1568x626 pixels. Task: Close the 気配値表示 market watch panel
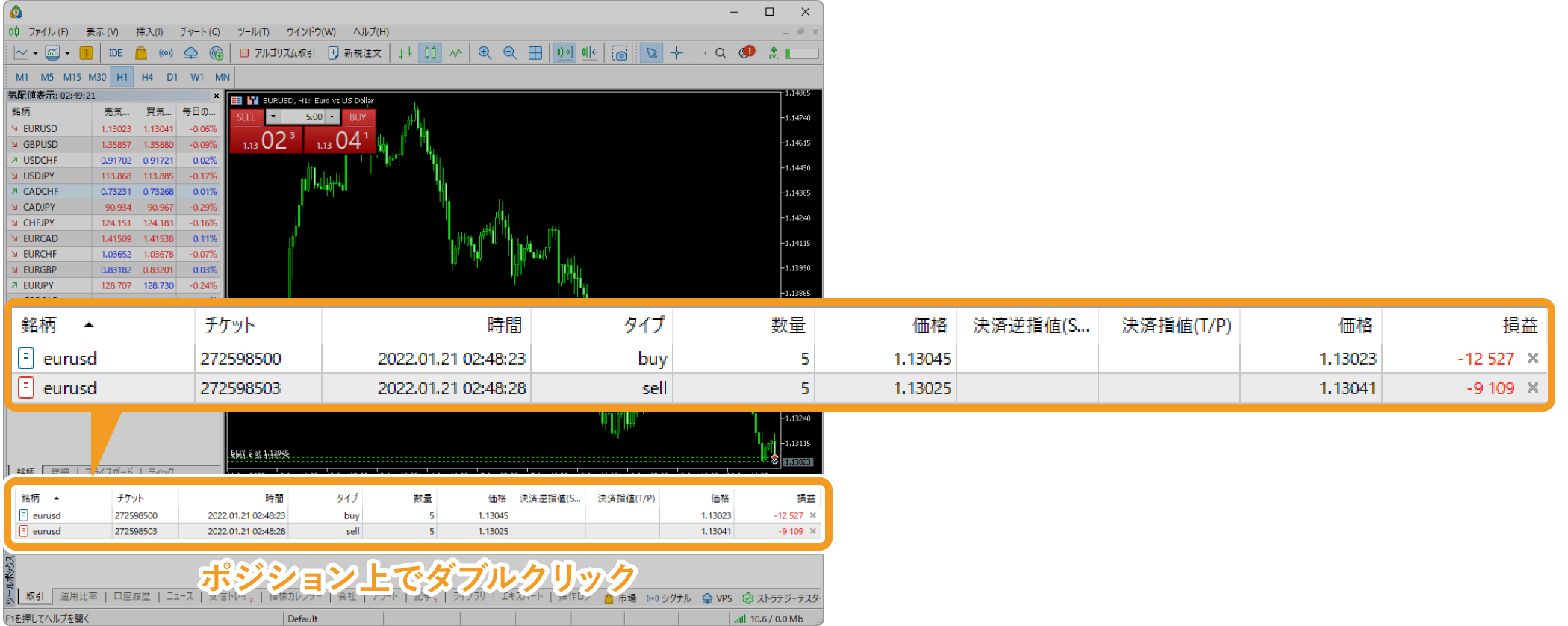click(217, 96)
